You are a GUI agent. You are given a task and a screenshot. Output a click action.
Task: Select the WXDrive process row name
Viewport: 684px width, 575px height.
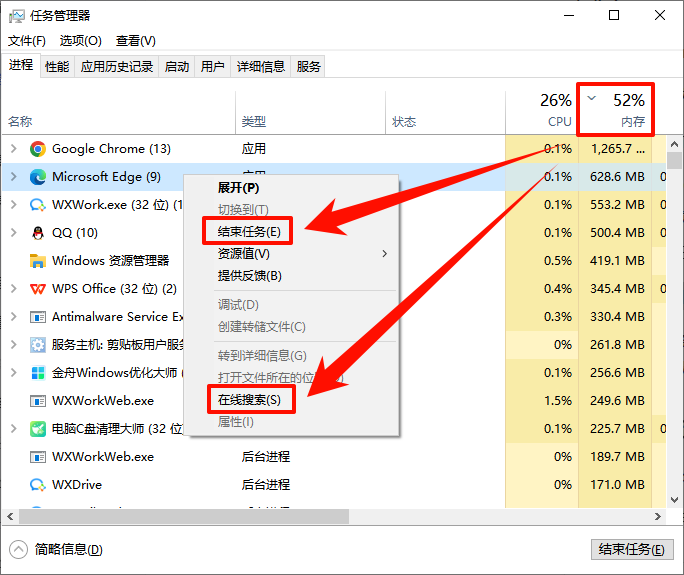(x=77, y=485)
